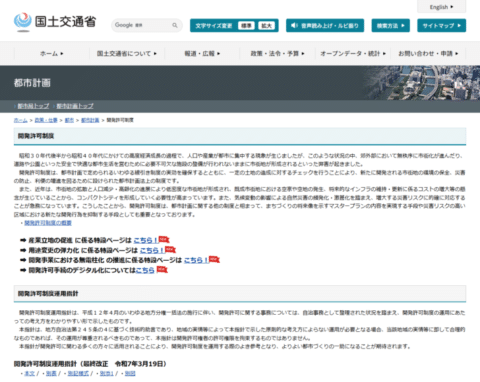Click arrow bullet before 用途変更の弾力化
Image resolution: width=480 pixels, height=382 pixels.
point(23,250)
